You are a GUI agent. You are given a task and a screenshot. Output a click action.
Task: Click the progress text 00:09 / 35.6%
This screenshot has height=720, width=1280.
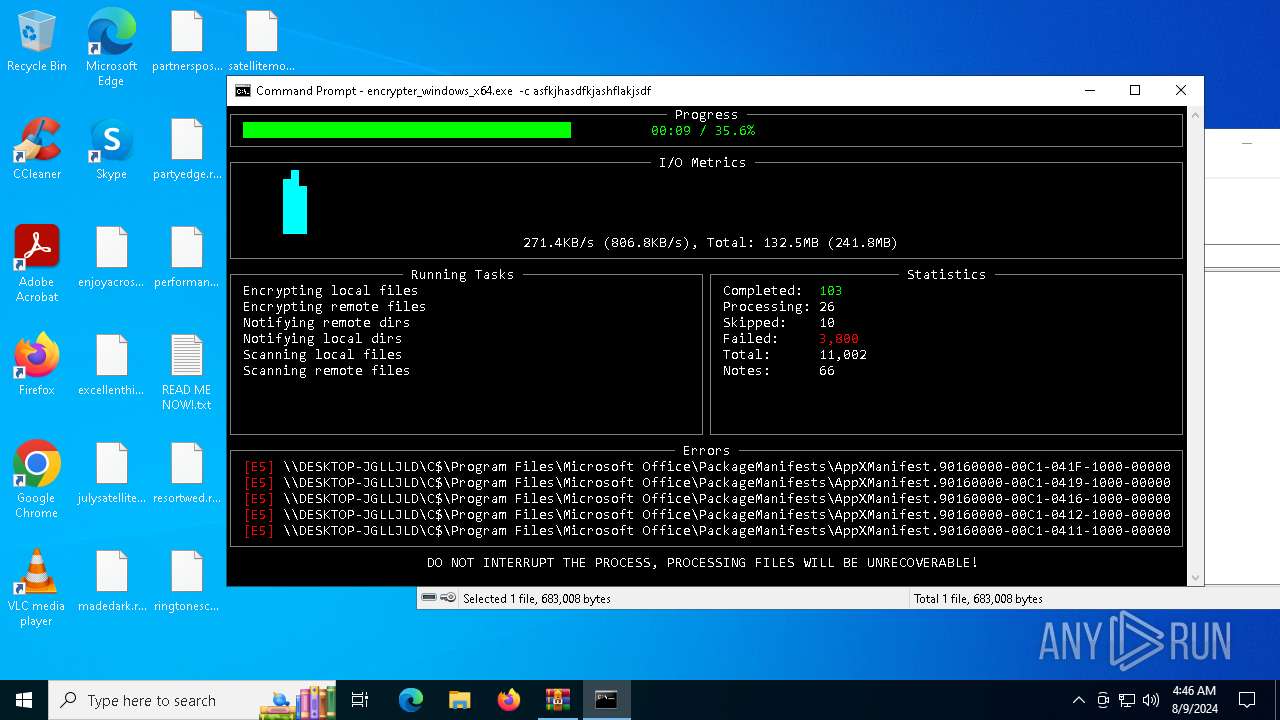(x=703, y=131)
